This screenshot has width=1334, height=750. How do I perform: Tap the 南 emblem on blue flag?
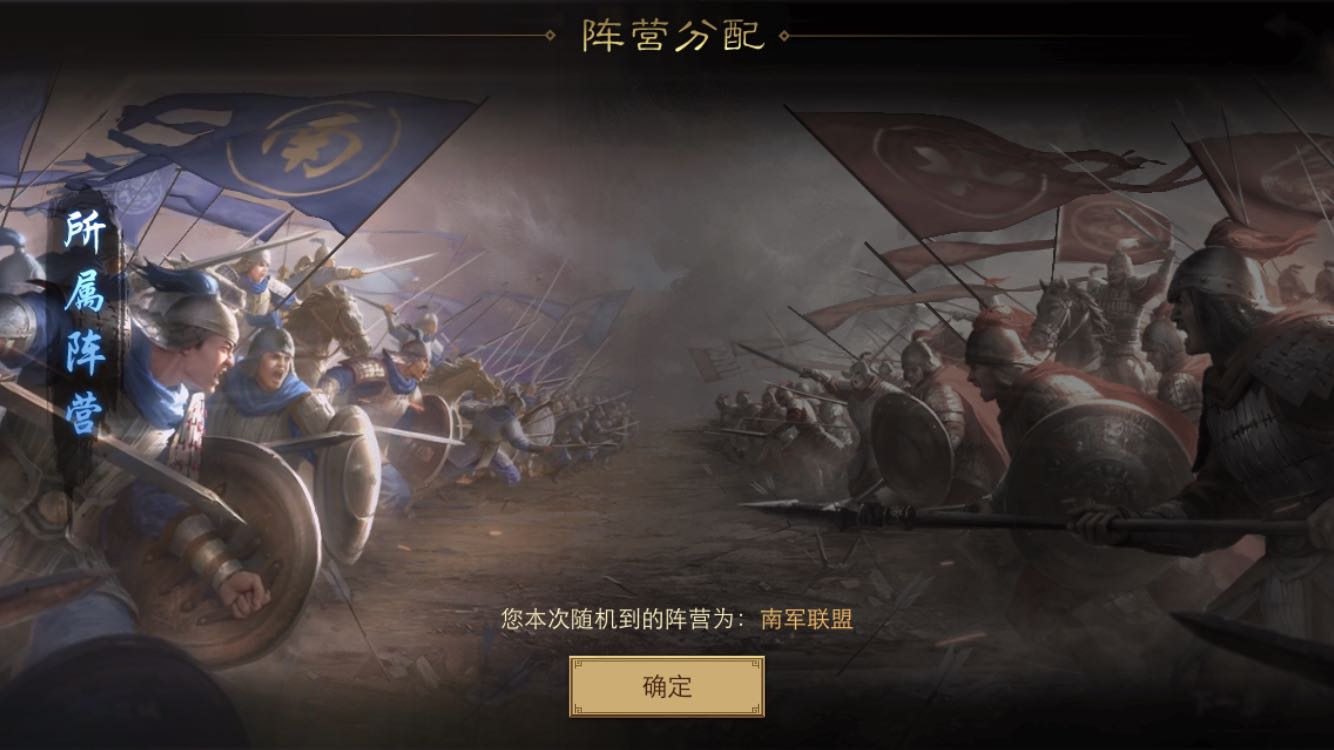tap(312, 146)
